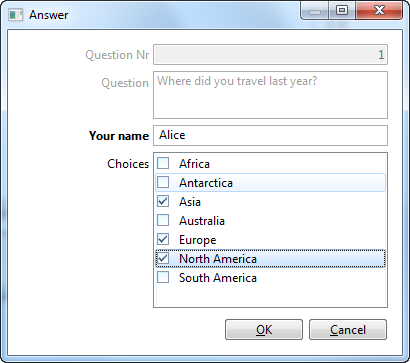This screenshot has width=410, height=363.
Task: Select the Antarctica list row label
Action: coord(206,183)
